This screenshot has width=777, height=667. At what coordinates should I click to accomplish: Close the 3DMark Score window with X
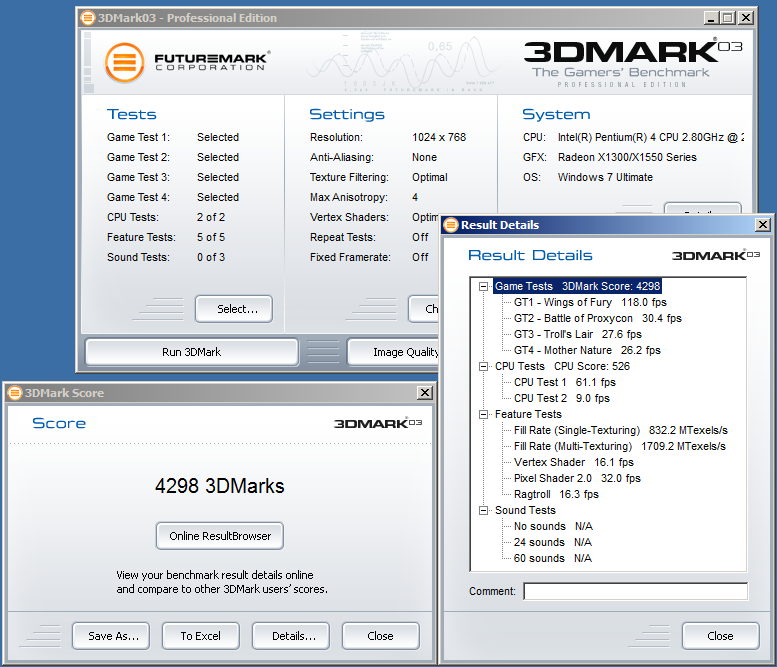[425, 393]
